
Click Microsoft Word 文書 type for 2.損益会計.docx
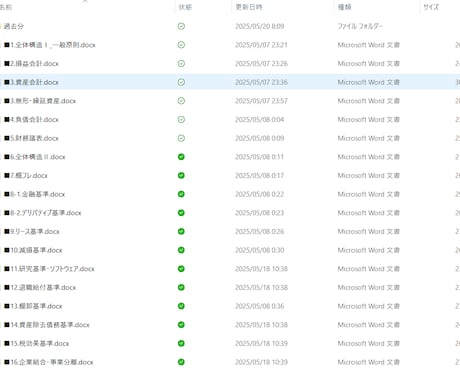369,64
